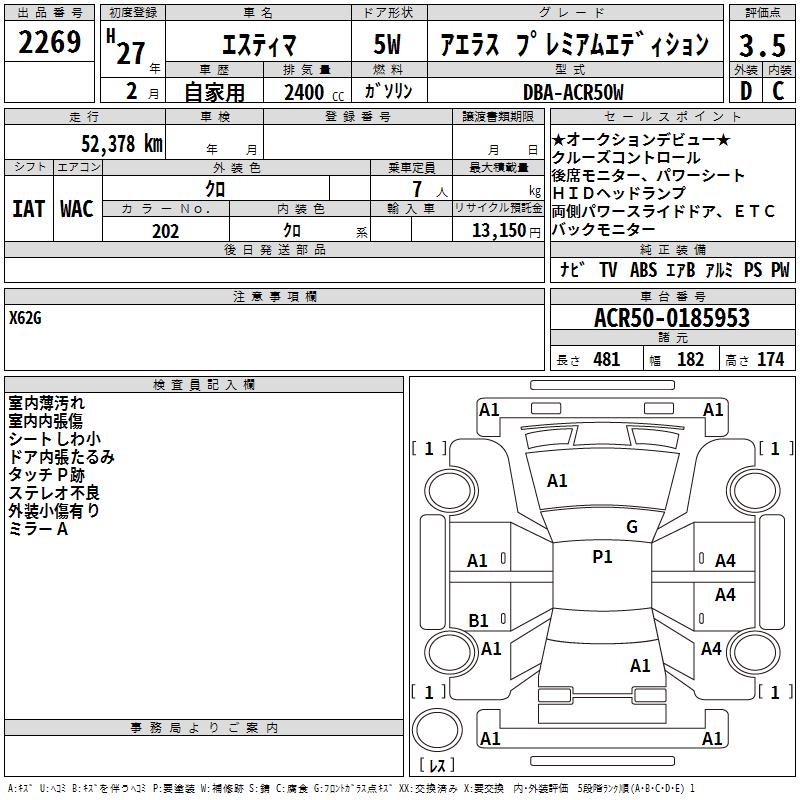800x800 pixels.
Task: Select the PS equipment label
Action: 753,269
